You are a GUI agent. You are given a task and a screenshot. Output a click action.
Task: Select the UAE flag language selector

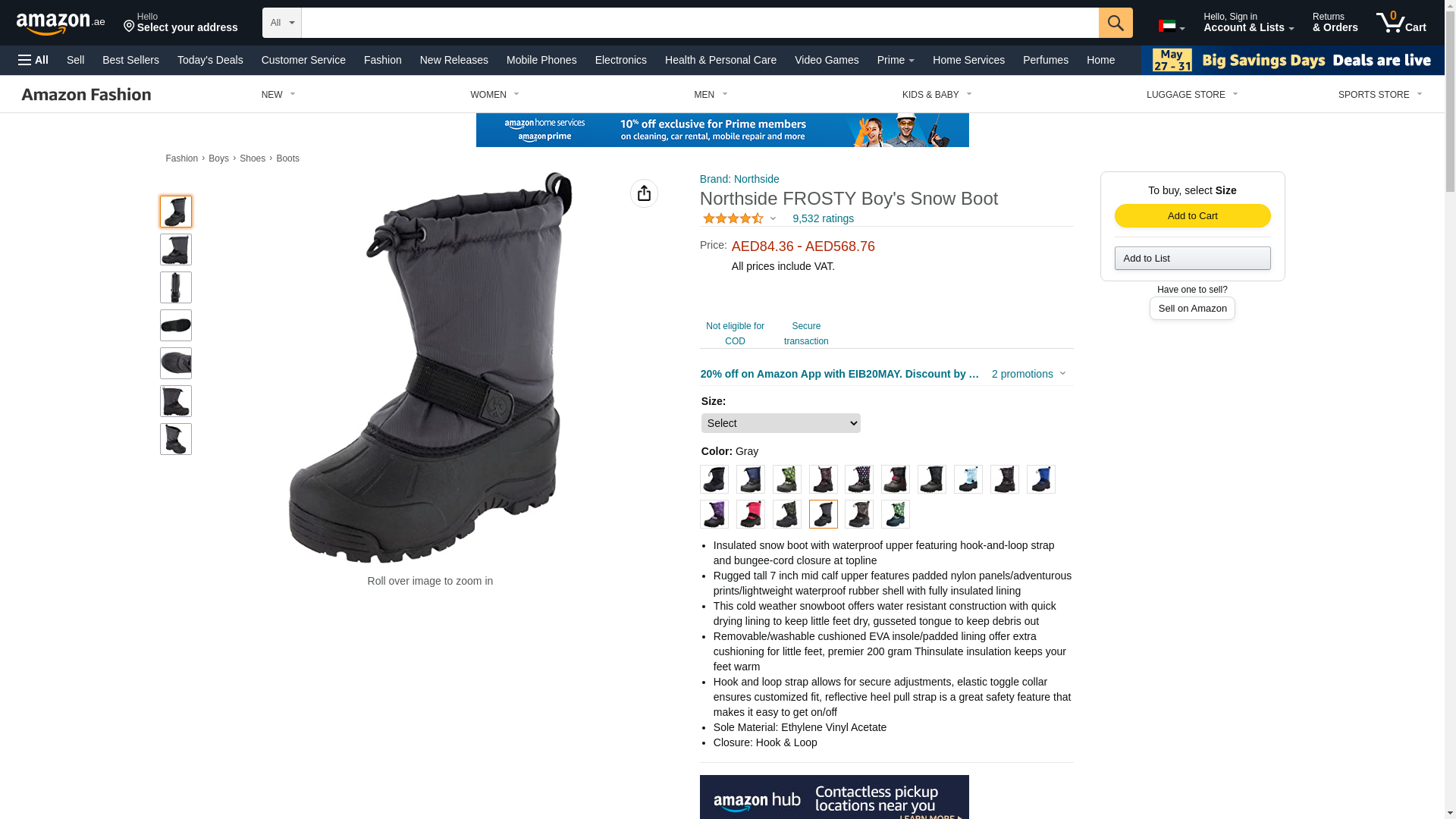1172,26
